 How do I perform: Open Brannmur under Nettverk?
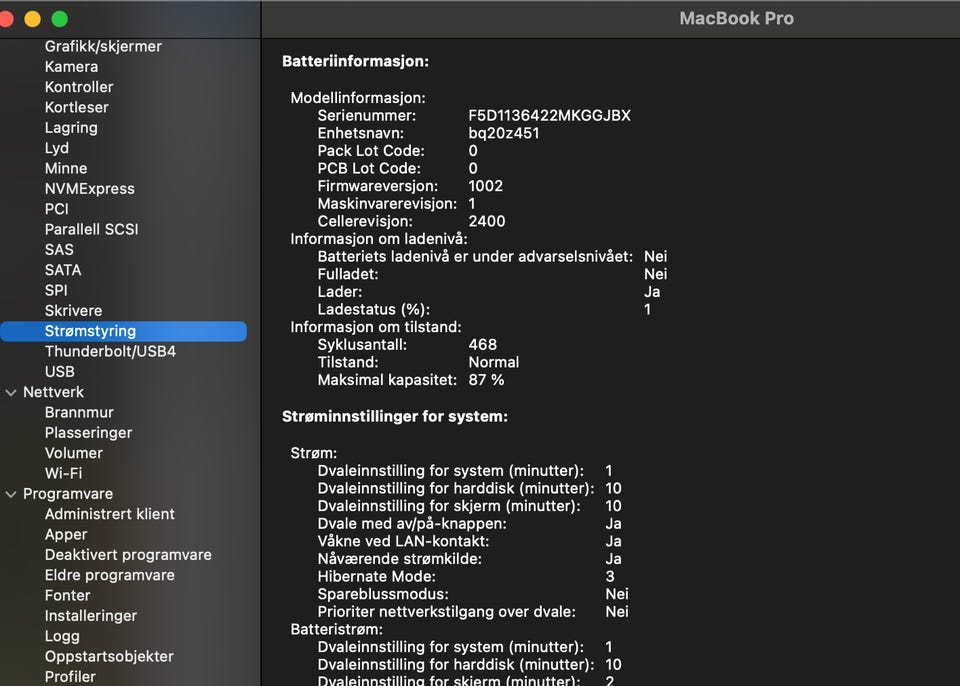click(79, 412)
